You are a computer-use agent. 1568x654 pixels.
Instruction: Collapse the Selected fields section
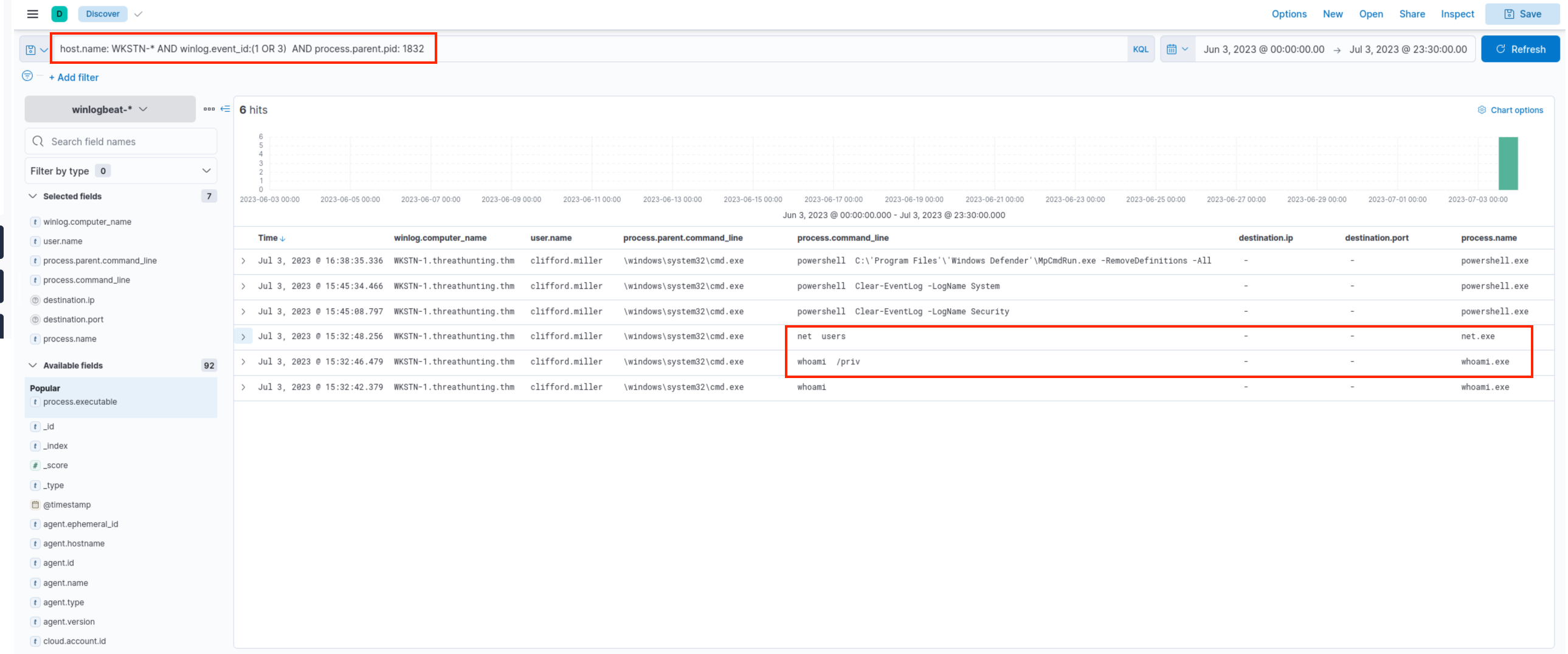(x=33, y=196)
